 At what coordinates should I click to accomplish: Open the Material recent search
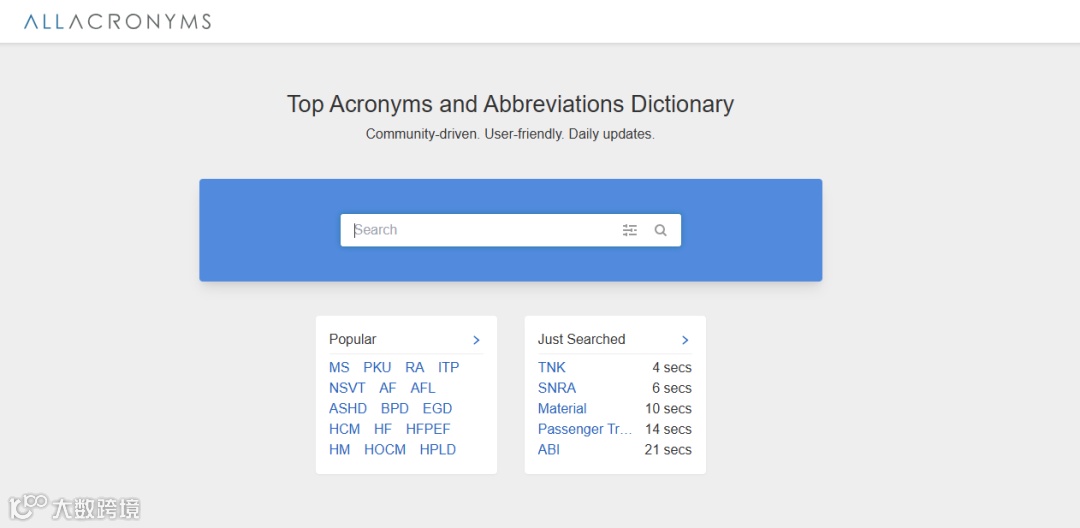pos(562,409)
